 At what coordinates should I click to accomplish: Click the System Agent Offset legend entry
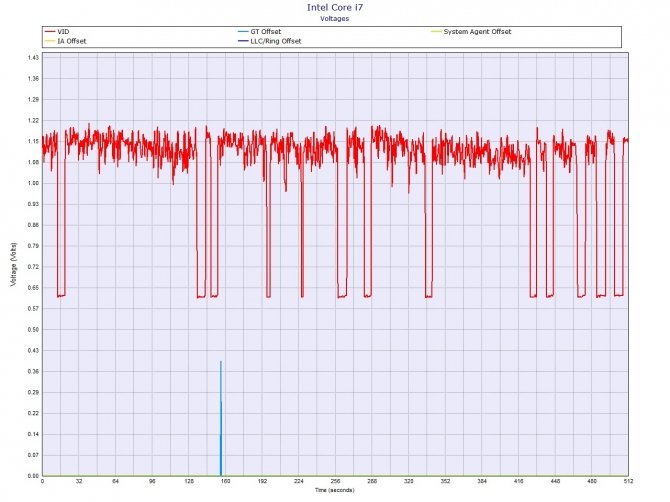(x=471, y=32)
